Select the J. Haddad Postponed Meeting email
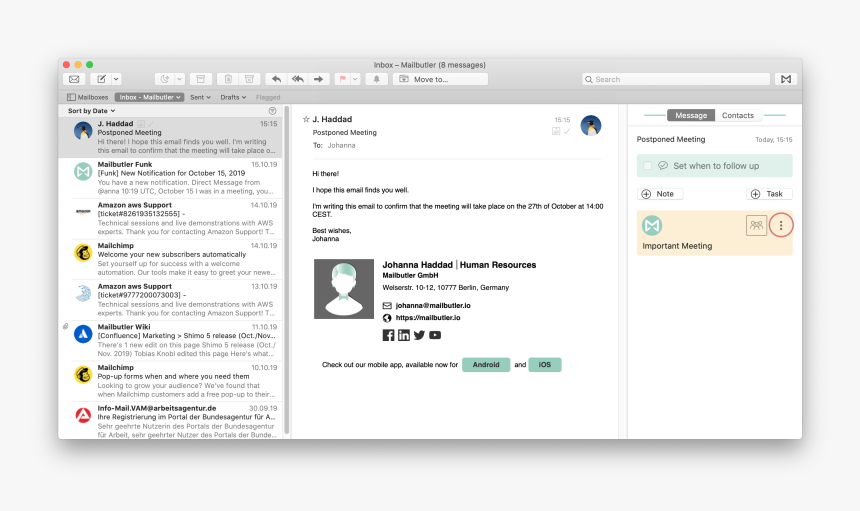860x511 pixels. (x=171, y=137)
